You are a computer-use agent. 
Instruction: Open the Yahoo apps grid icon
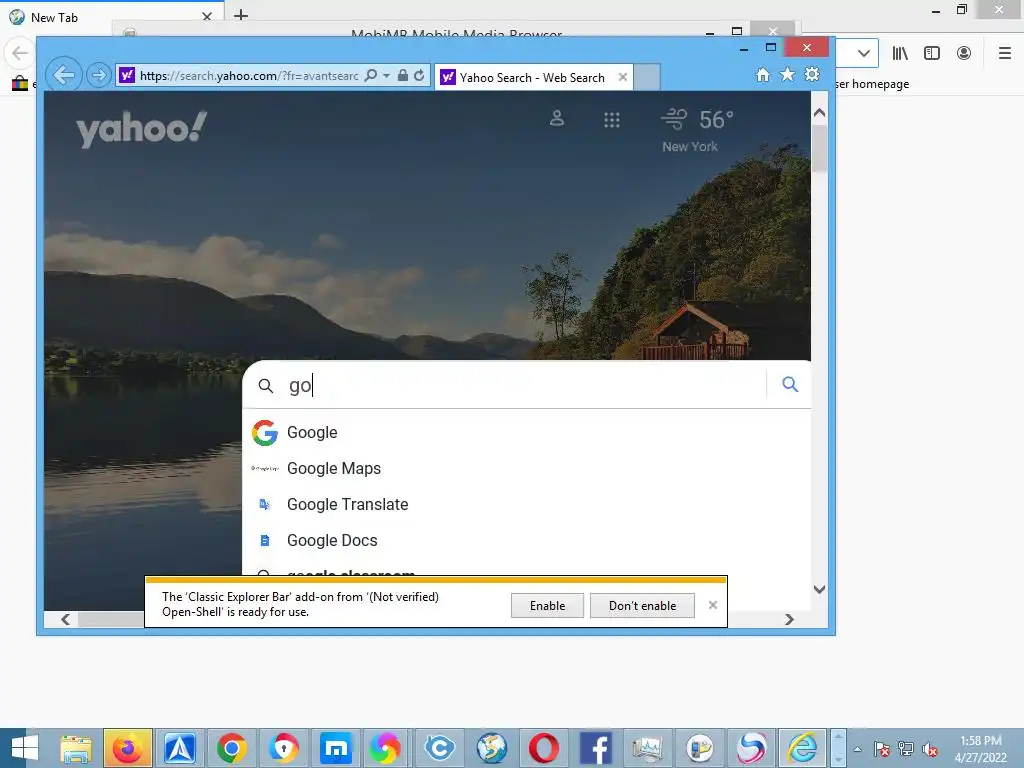point(611,120)
